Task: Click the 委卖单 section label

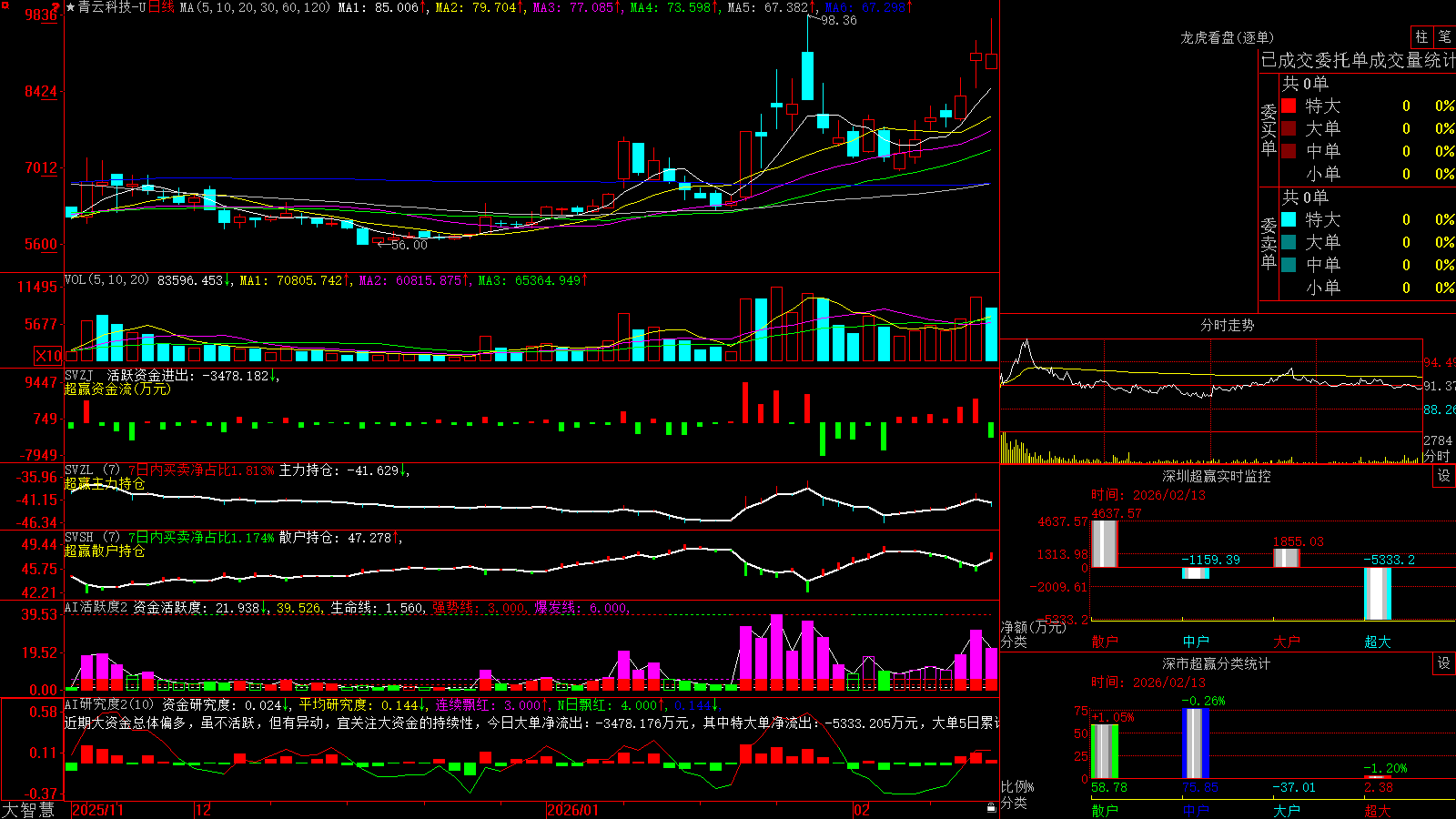Action: (x=1269, y=243)
